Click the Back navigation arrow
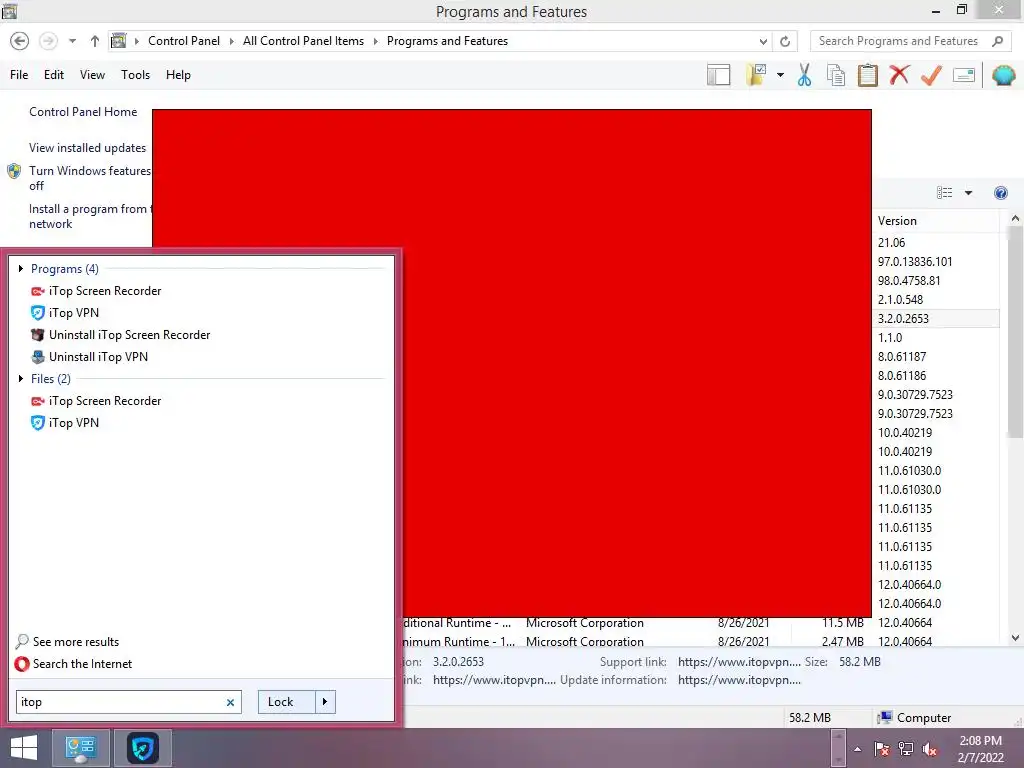This screenshot has height=768, width=1024. tap(20, 41)
